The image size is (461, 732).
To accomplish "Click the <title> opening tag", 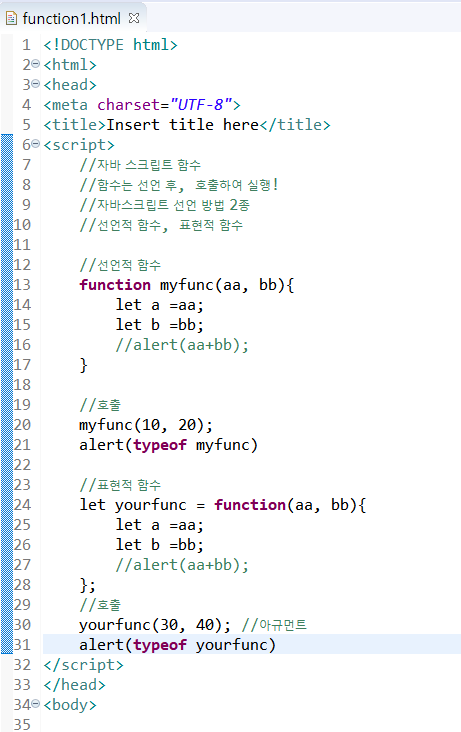I will tap(75, 125).
